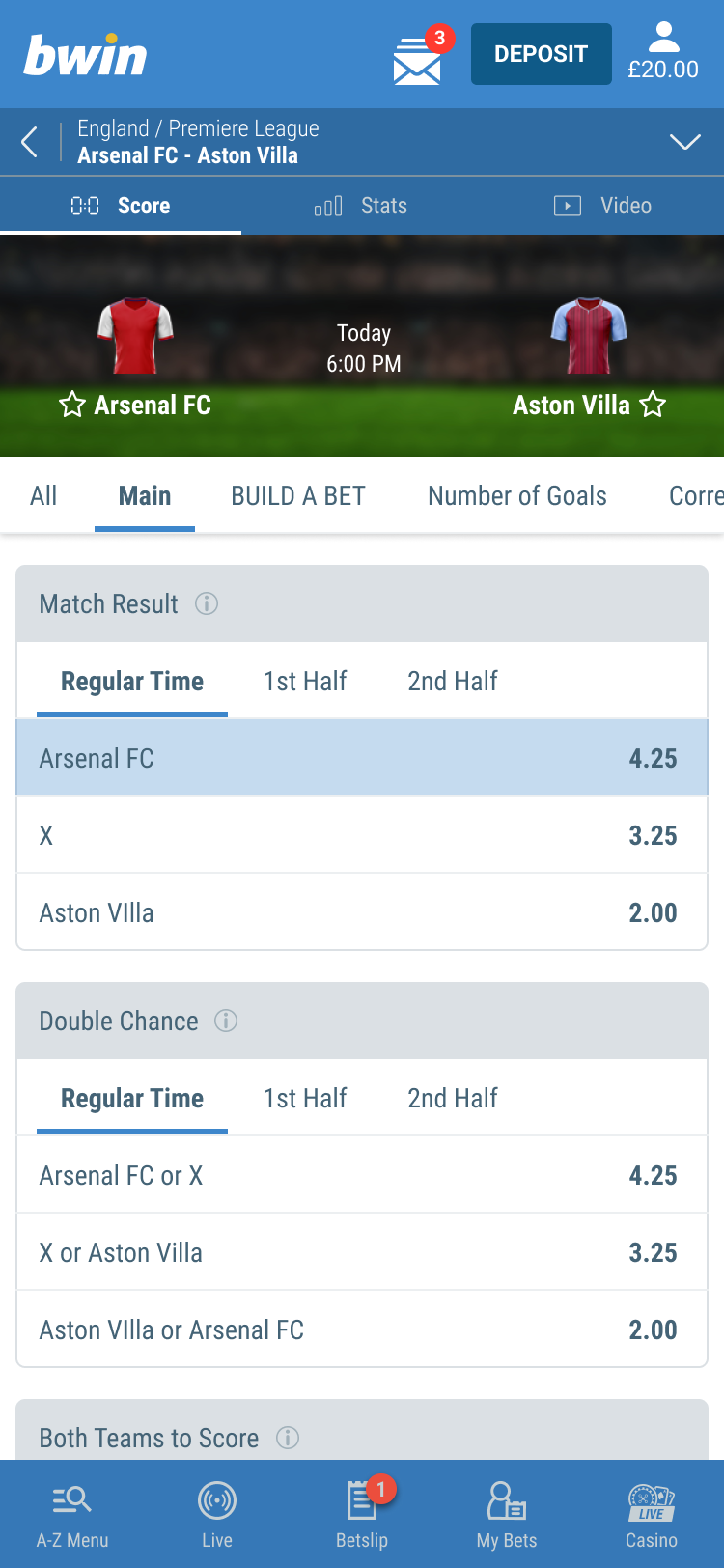Expand the match selector chevron
724x1568 pixels.
(685, 142)
